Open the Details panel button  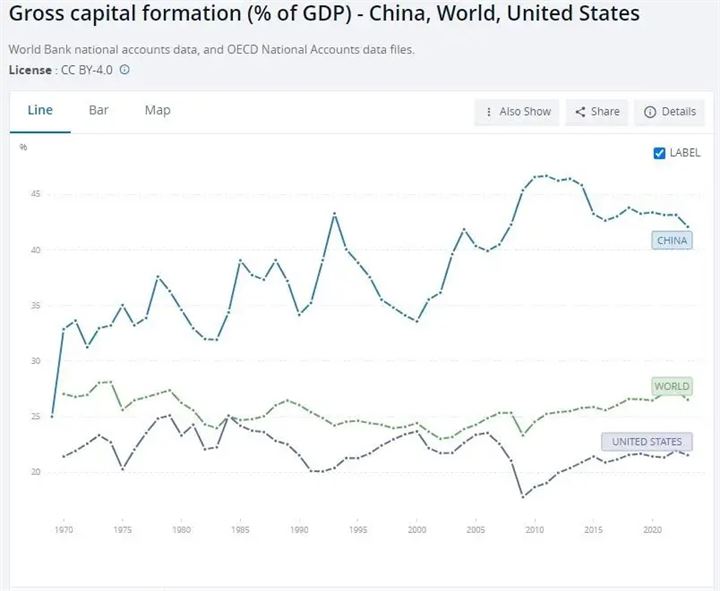click(669, 112)
